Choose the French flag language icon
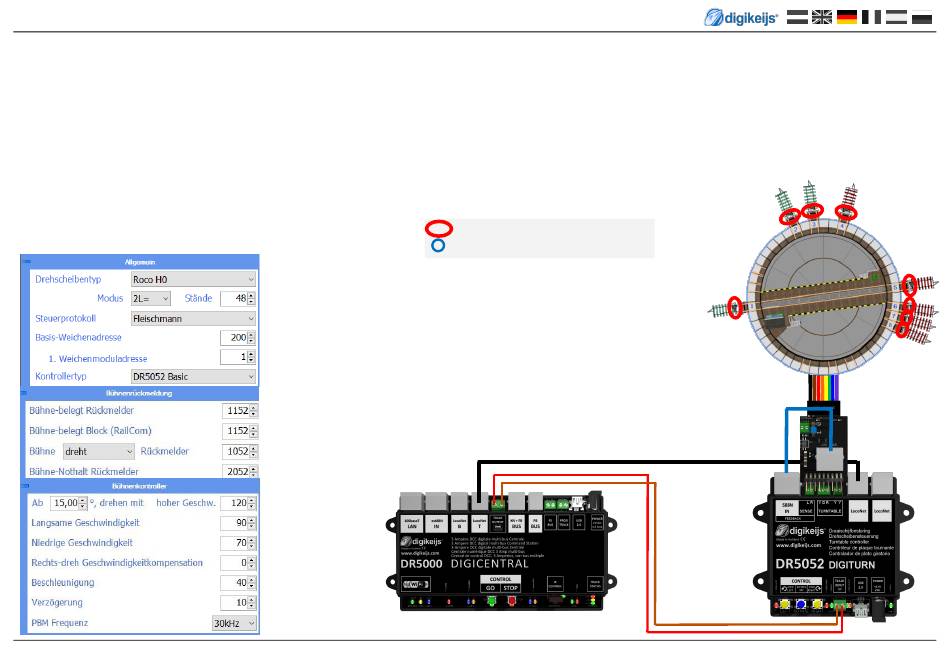The image size is (950, 660). [871, 17]
